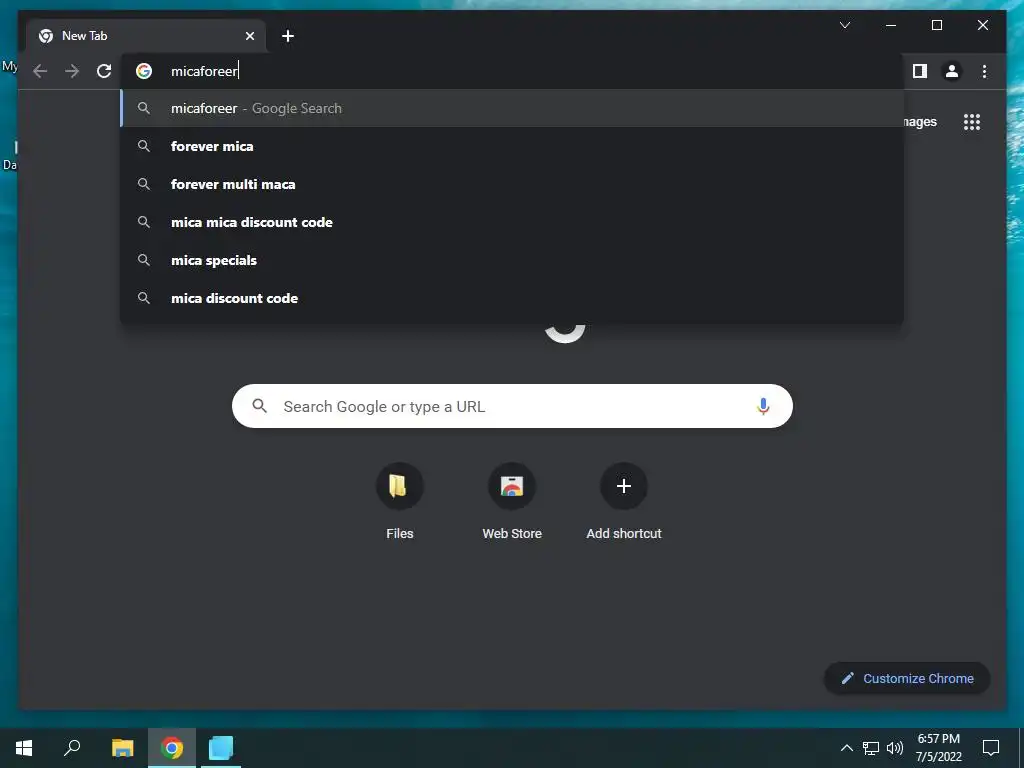
Task: Choose 'mica mica discount code' suggestion
Action: tap(512, 222)
